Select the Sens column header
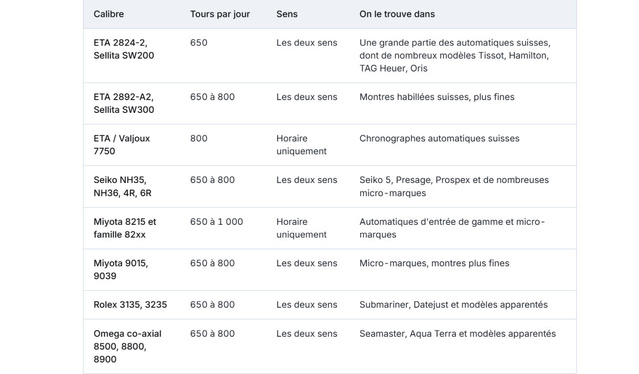The width and height of the screenshot is (639, 374). point(286,14)
